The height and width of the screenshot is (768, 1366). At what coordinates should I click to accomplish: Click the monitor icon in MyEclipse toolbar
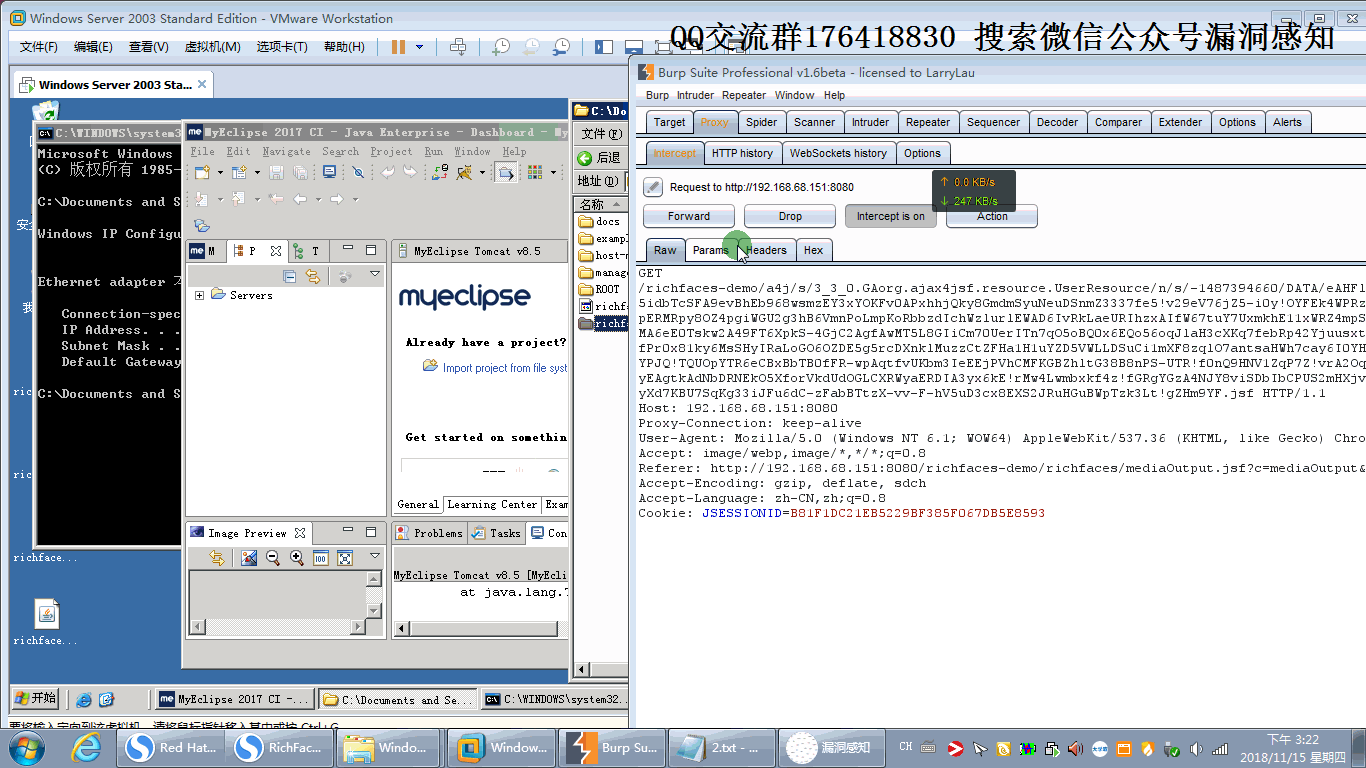(x=329, y=173)
